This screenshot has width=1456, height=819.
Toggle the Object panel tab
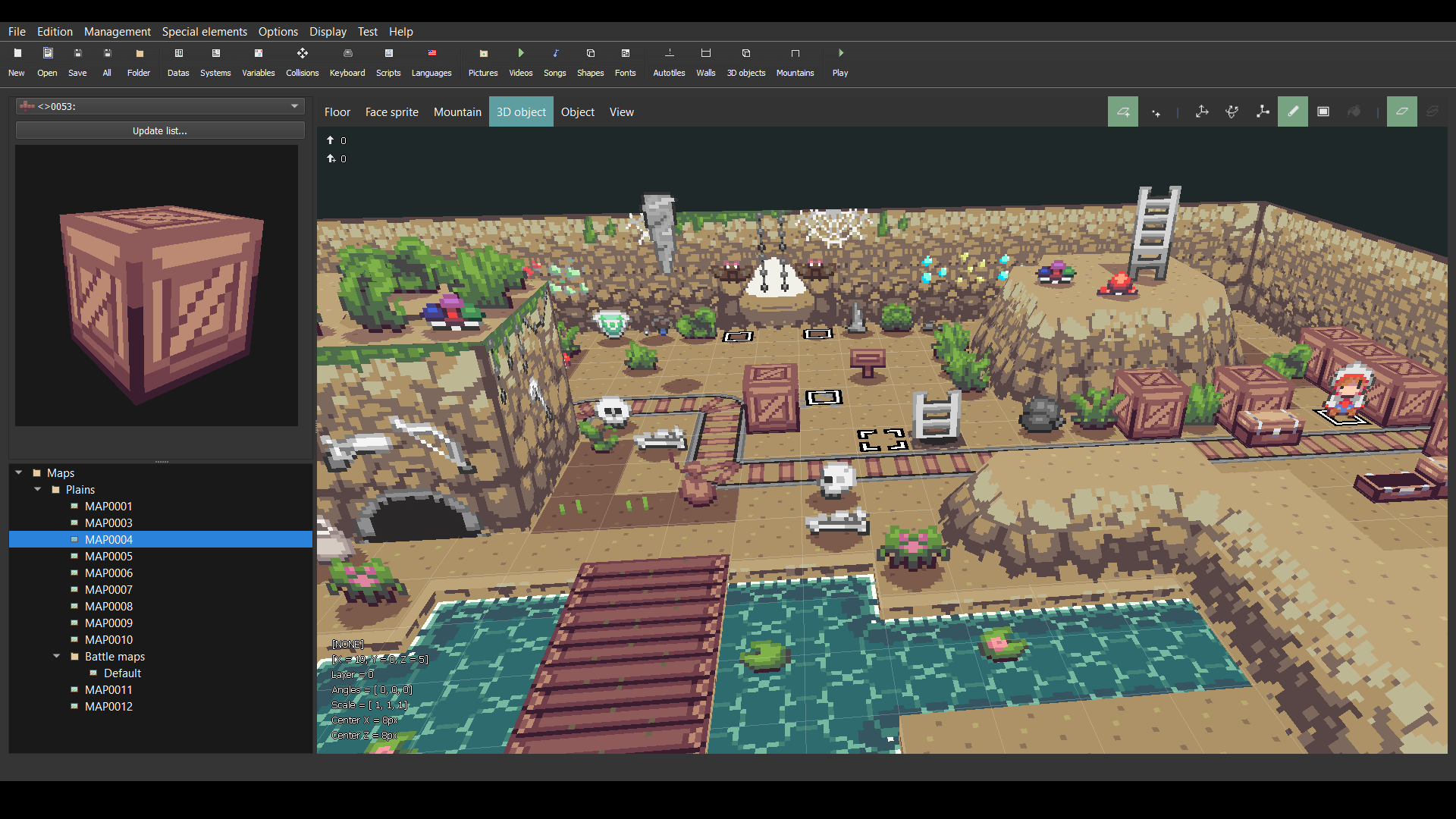pos(578,111)
